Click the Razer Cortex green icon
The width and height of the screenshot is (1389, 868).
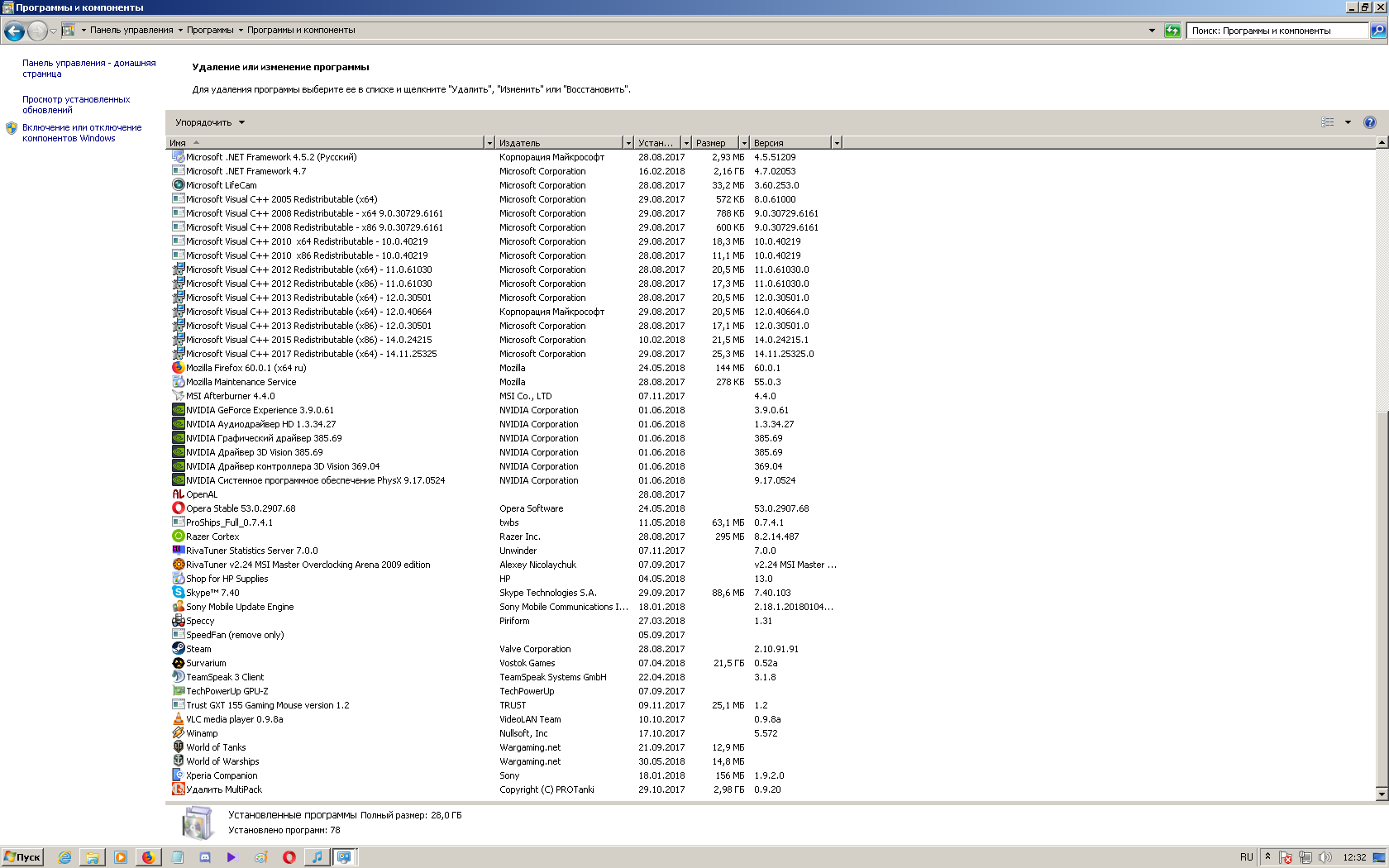coord(178,537)
